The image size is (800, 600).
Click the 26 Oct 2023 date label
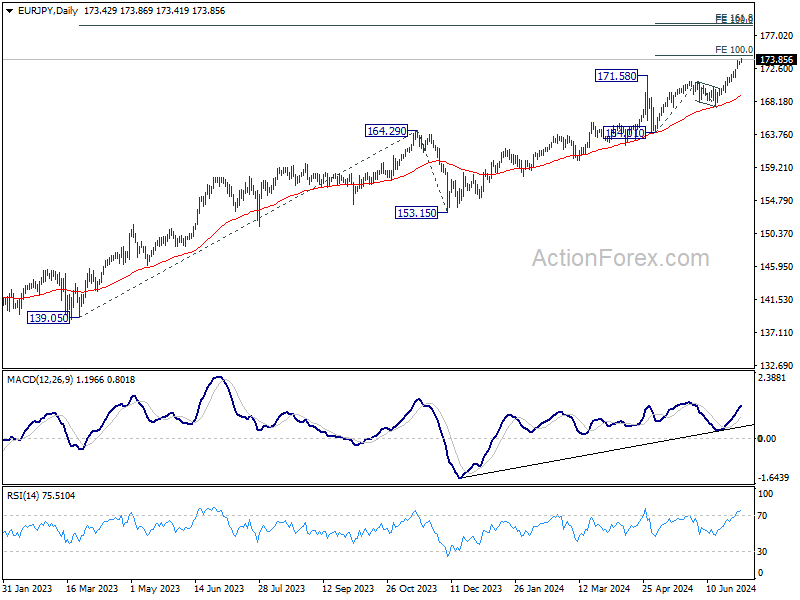click(x=411, y=588)
